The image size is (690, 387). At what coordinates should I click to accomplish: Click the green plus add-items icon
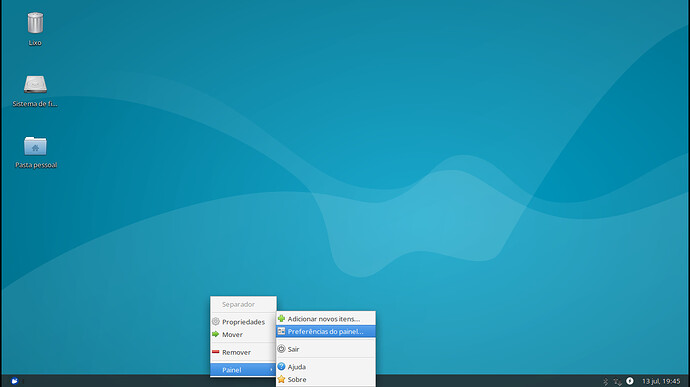(282, 318)
